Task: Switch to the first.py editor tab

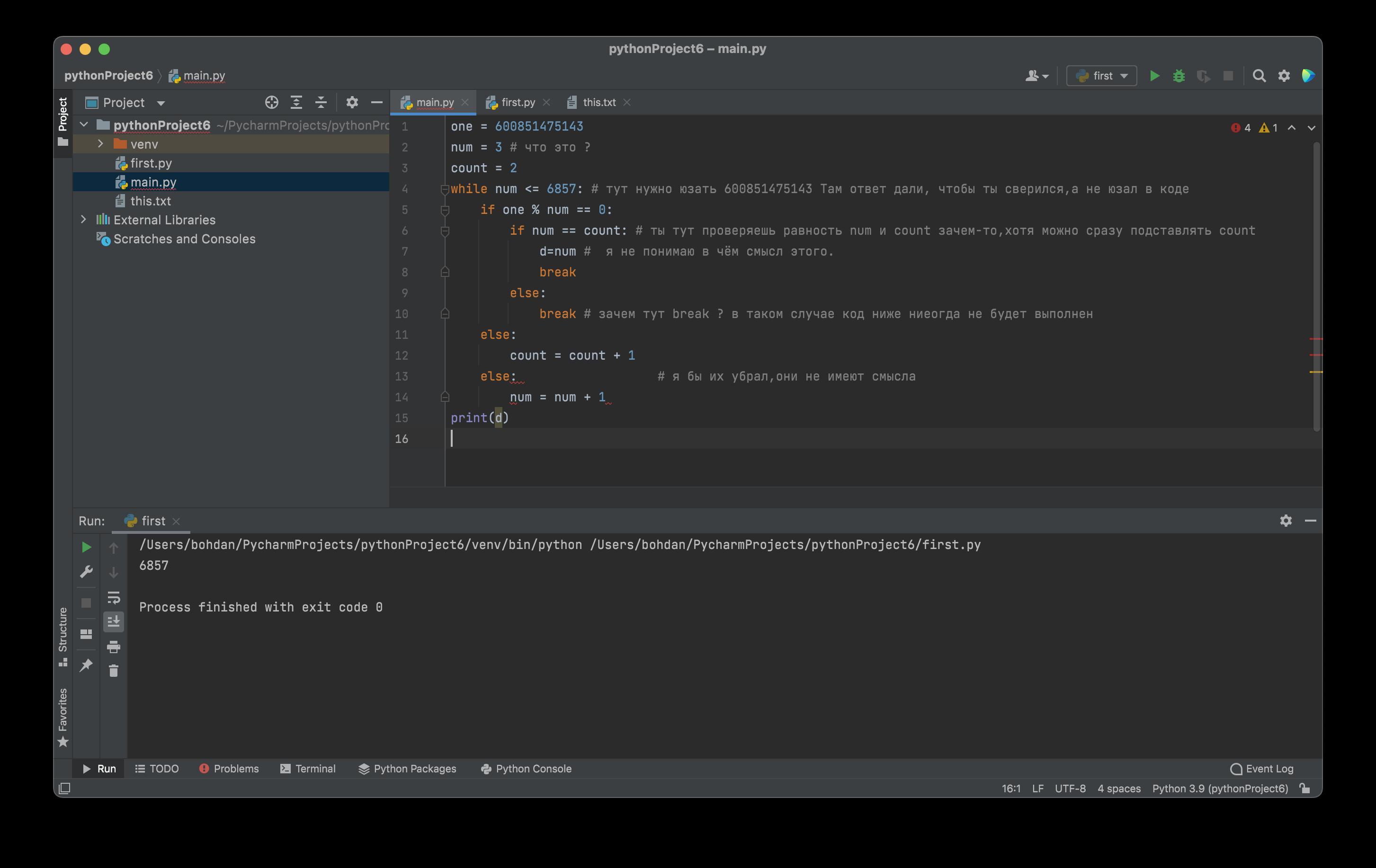Action: tap(517, 102)
